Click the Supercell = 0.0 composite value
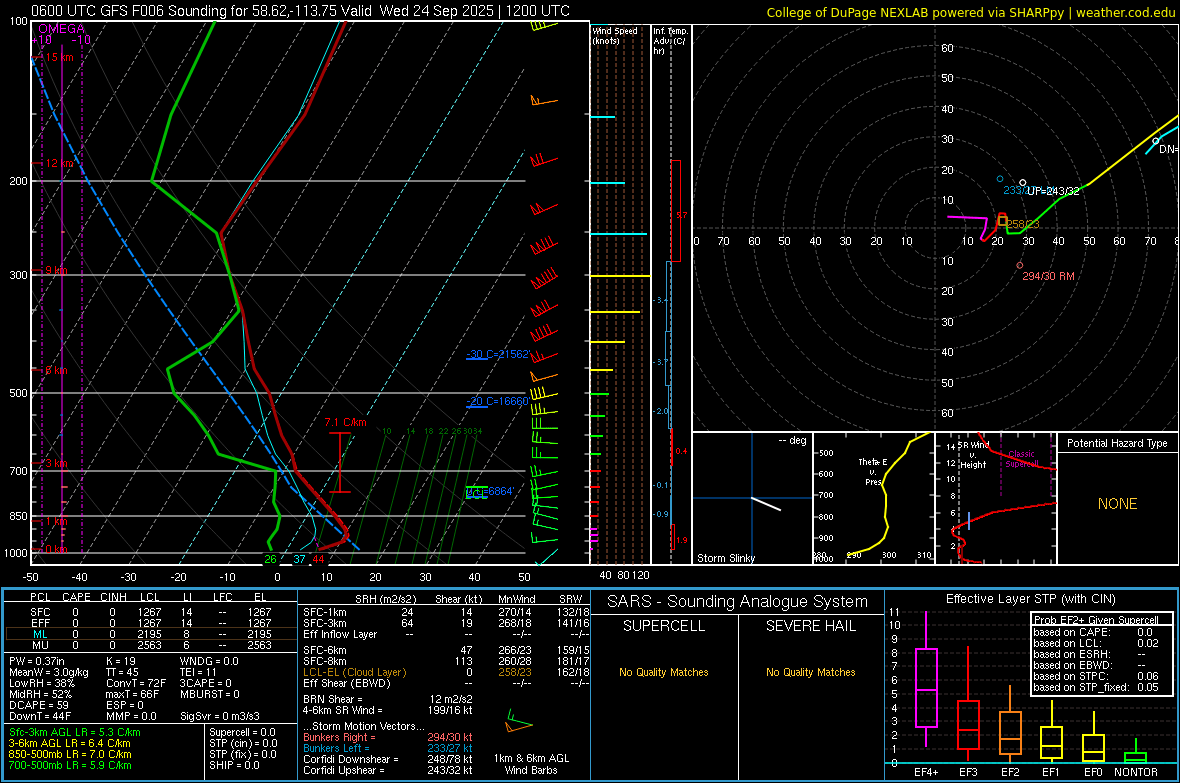The image size is (1180, 783). 242,732
